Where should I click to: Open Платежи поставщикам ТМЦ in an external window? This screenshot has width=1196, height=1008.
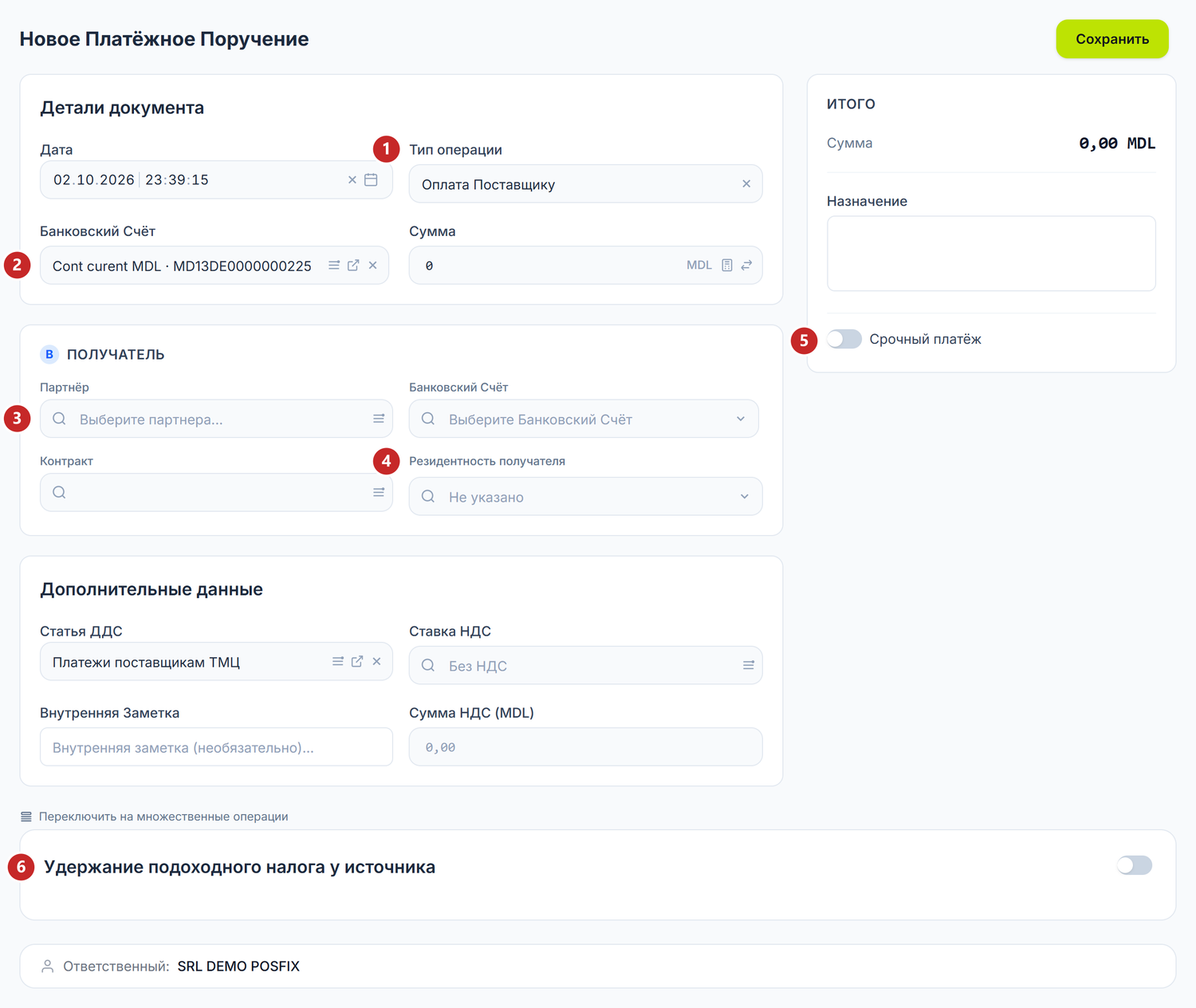point(357,662)
